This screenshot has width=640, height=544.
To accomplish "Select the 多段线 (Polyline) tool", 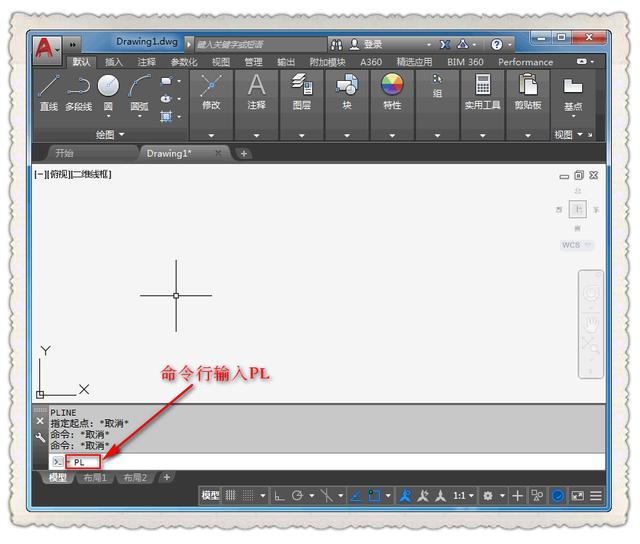I will pyautogui.click(x=78, y=90).
